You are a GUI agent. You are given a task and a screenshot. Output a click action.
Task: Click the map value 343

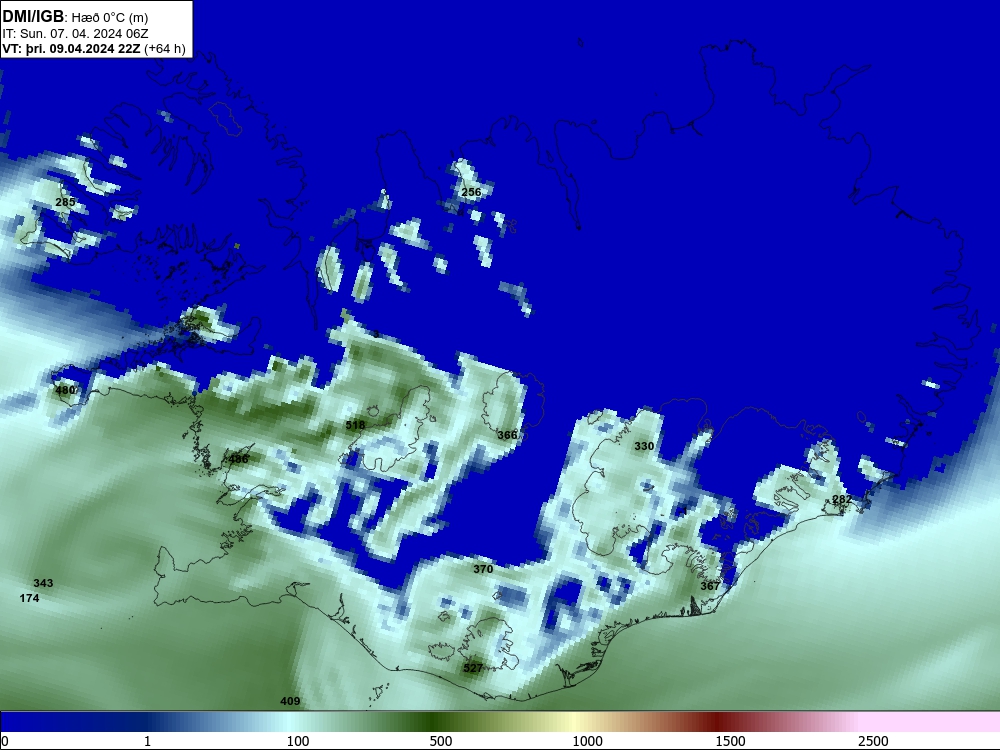coord(43,583)
